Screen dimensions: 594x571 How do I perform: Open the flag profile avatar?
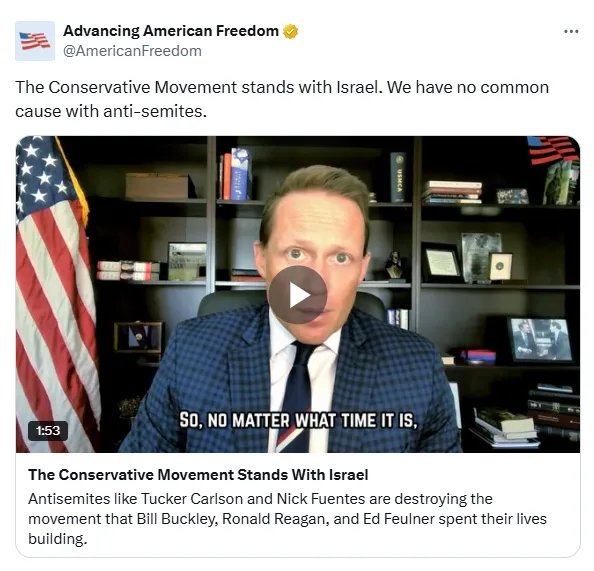point(35,41)
